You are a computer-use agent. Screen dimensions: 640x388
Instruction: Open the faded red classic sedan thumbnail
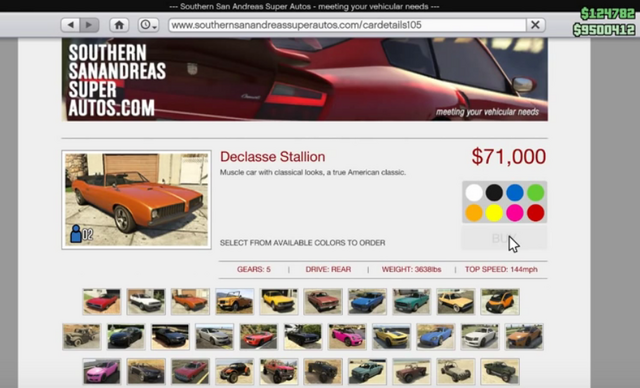323,302
